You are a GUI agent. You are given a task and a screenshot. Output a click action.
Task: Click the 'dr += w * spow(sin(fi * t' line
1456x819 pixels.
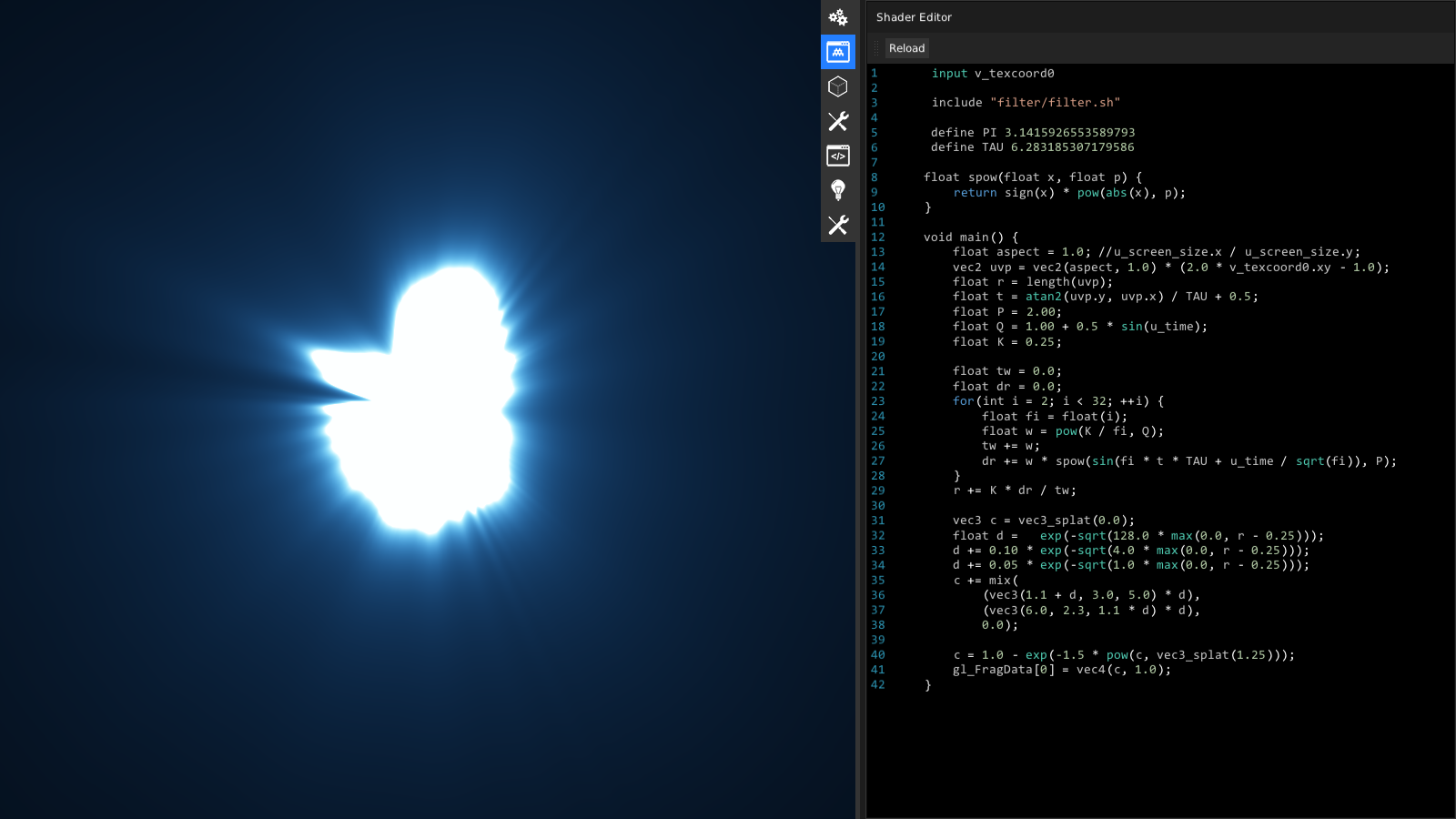pos(1189,461)
